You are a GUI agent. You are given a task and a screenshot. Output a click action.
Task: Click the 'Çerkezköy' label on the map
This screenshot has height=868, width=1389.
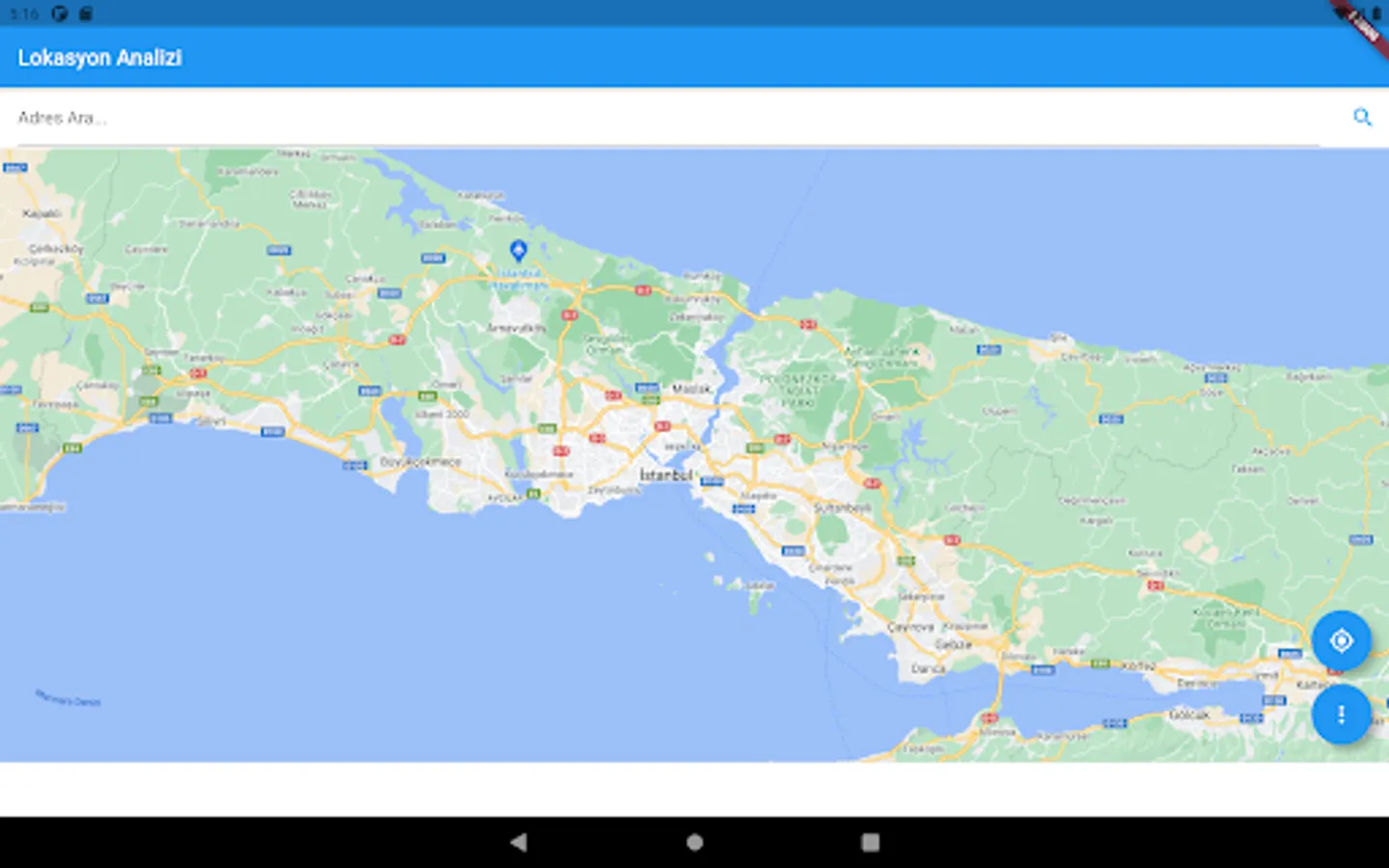pyautogui.click(x=56, y=249)
